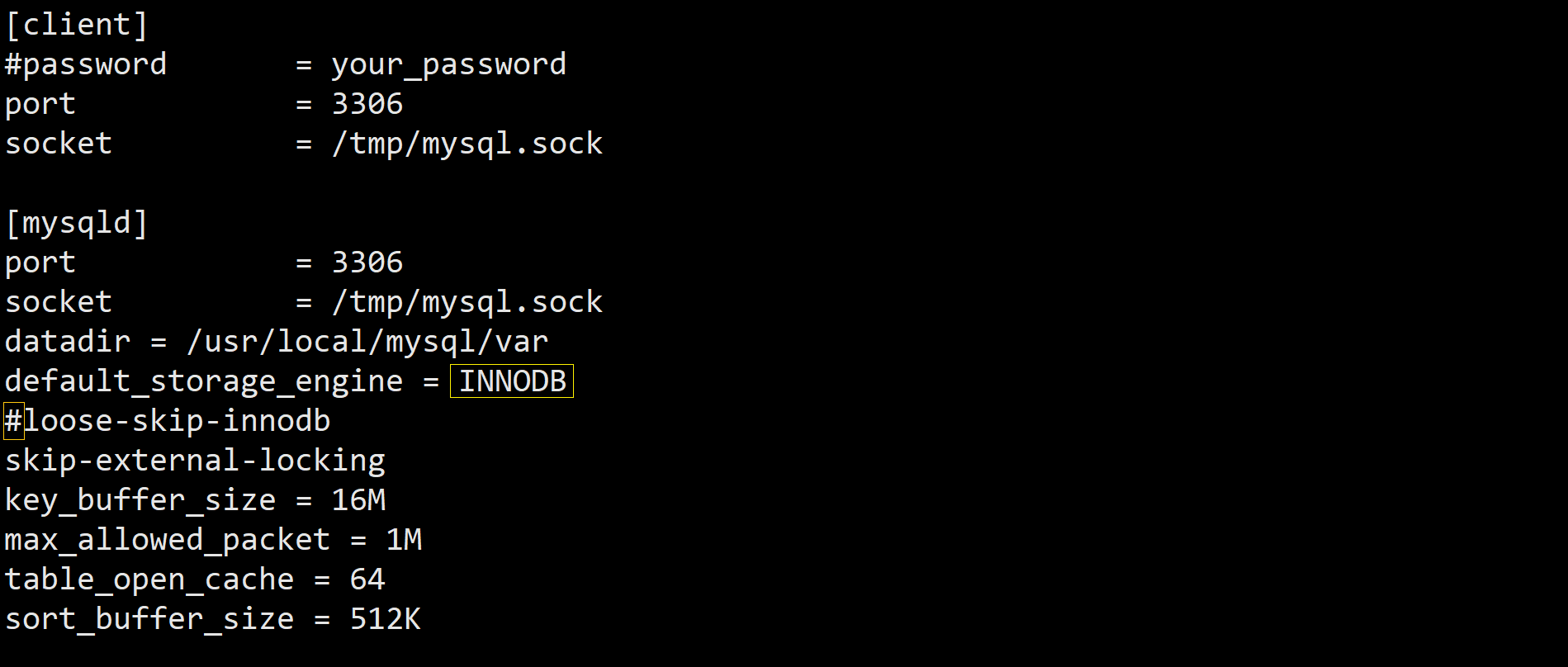This screenshot has height=667, width=1568.
Task: Click the highlighted INNODB value
Action: 512,381
